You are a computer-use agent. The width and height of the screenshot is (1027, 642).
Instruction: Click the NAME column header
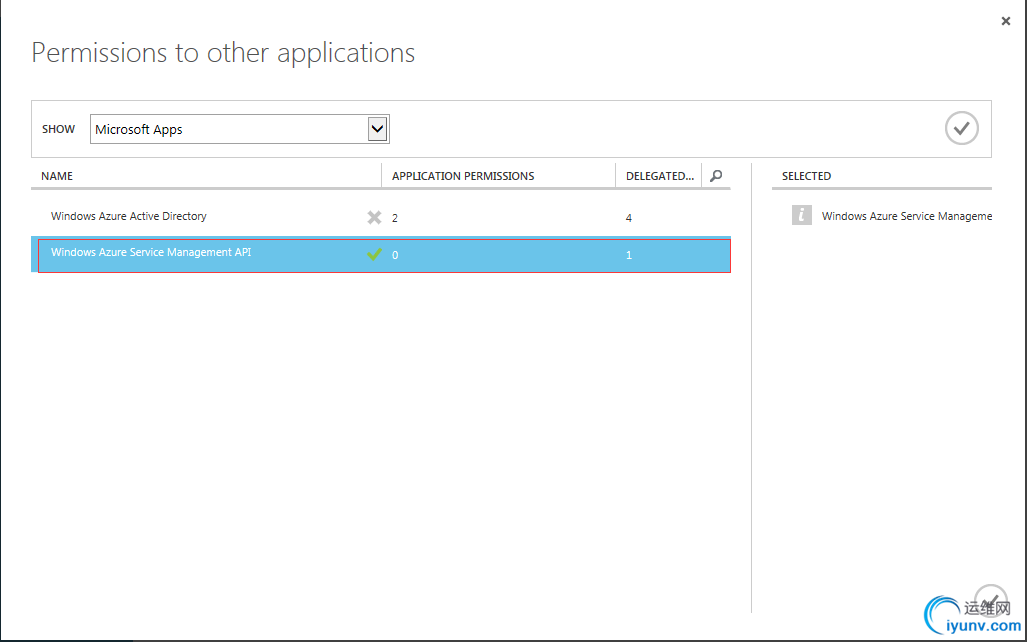pyautogui.click(x=57, y=176)
